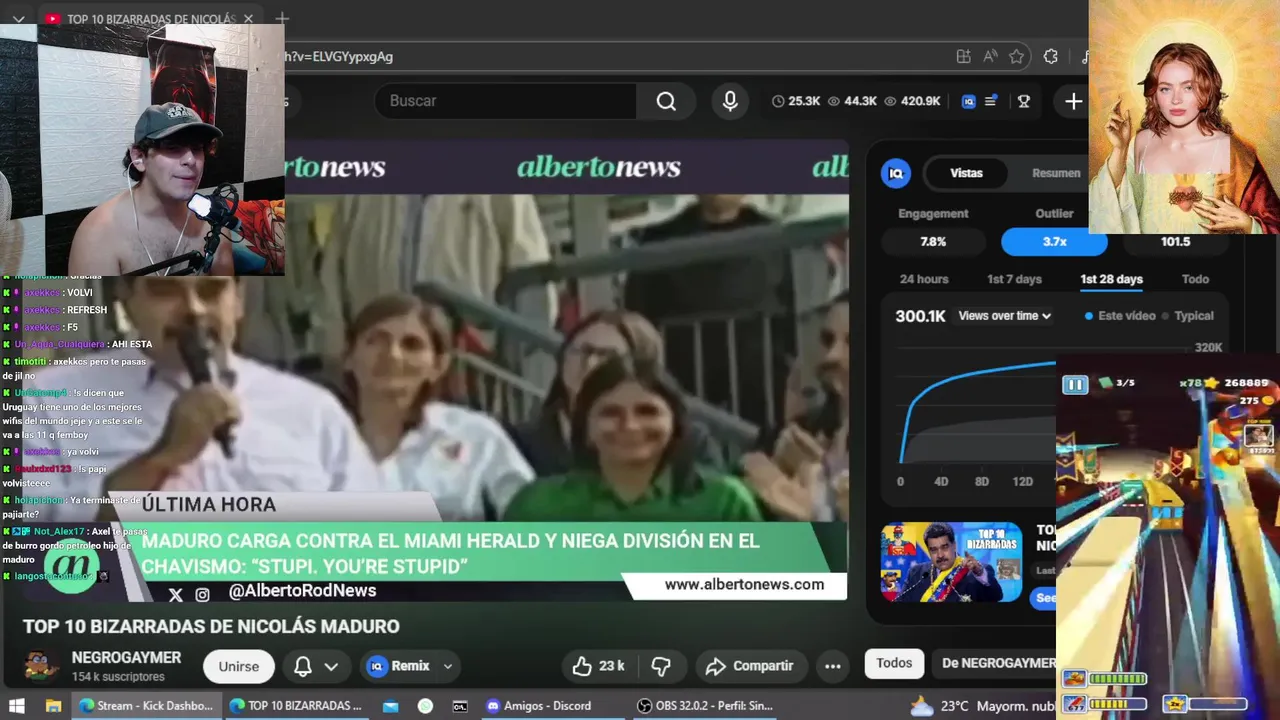Switch to Resumen tab in vidIQ panel
Viewport: 1280px width, 720px height.
(1056, 173)
